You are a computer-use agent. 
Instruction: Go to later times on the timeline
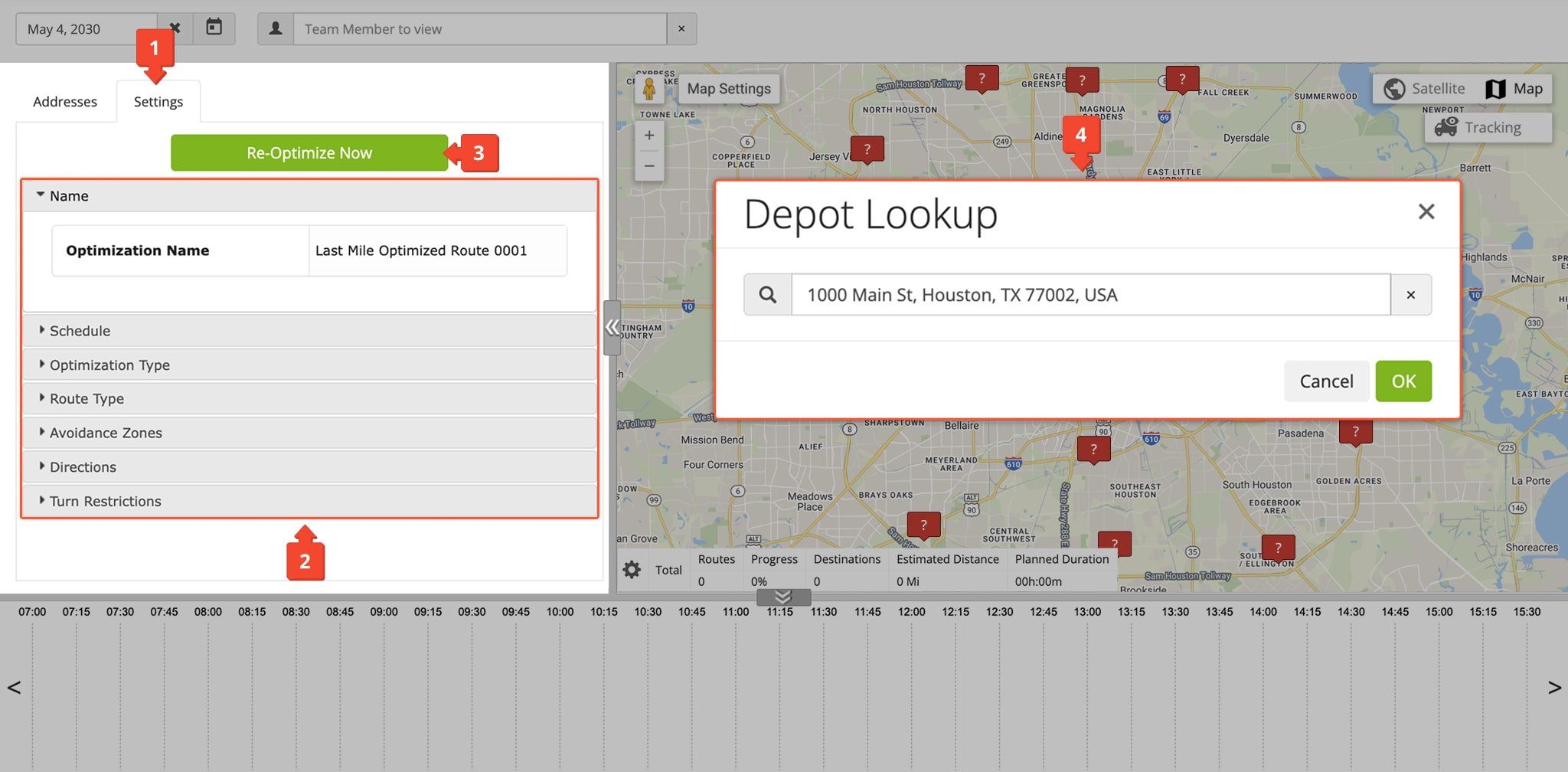pyautogui.click(x=1554, y=687)
